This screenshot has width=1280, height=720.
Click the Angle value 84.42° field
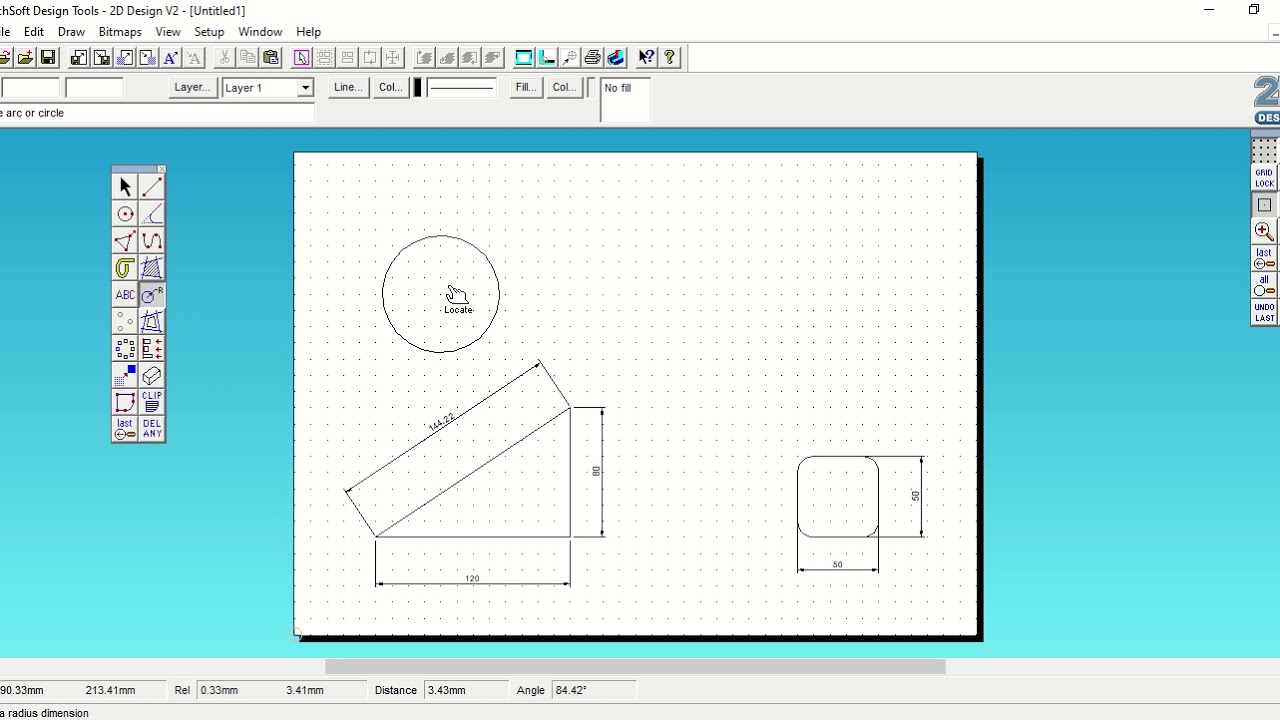[594, 690]
